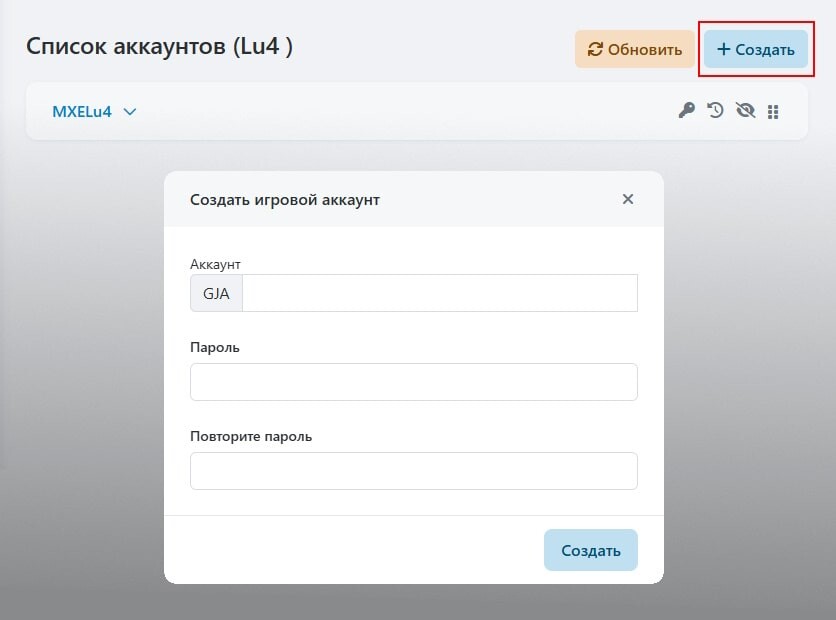The image size is (836, 620).
Task: Click the GJA prefix box
Action: pyautogui.click(x=216, y=293)
